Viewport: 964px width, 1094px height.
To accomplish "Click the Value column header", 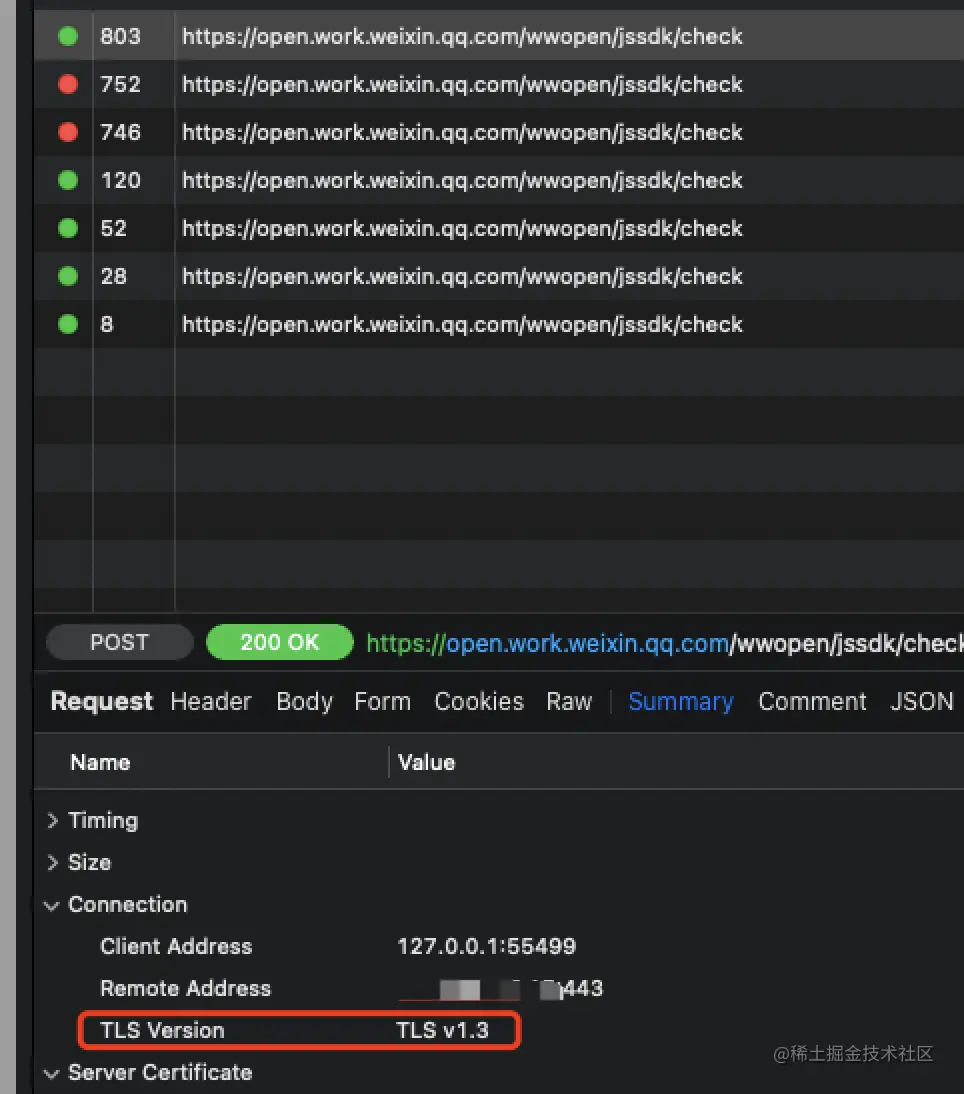I will [426, 763].
